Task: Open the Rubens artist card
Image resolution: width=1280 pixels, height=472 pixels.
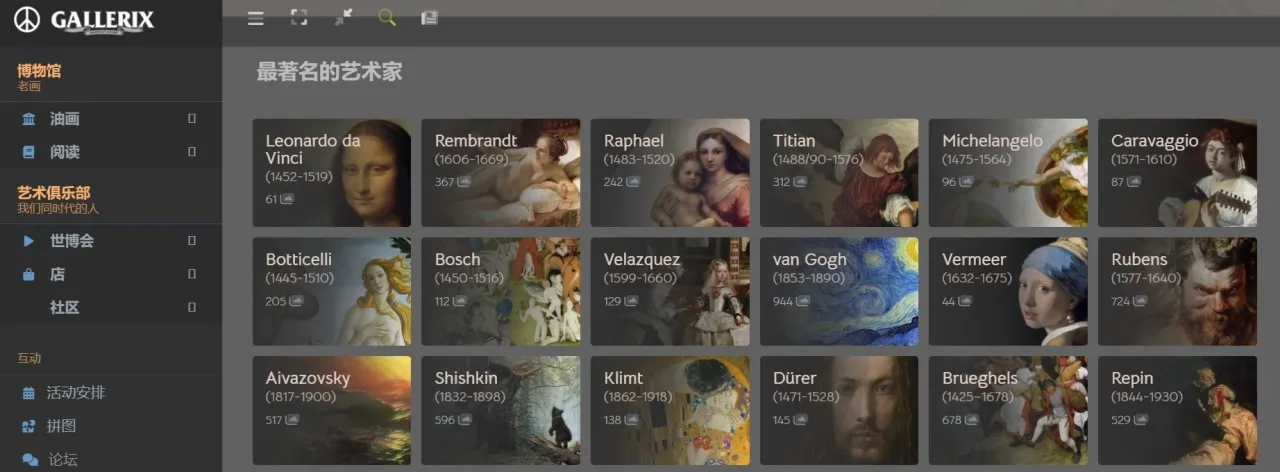Action: [1177, 292]
